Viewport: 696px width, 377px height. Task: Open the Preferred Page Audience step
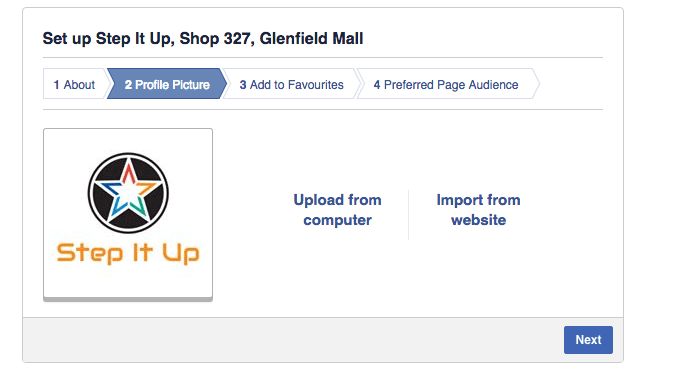(x=446, y=83)
